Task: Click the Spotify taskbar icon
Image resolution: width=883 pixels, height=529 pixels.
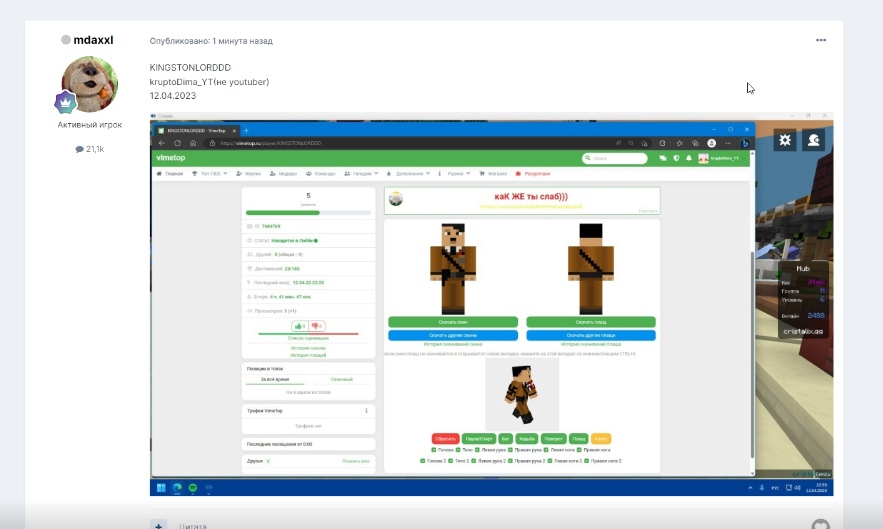Action: coord(193,488)
